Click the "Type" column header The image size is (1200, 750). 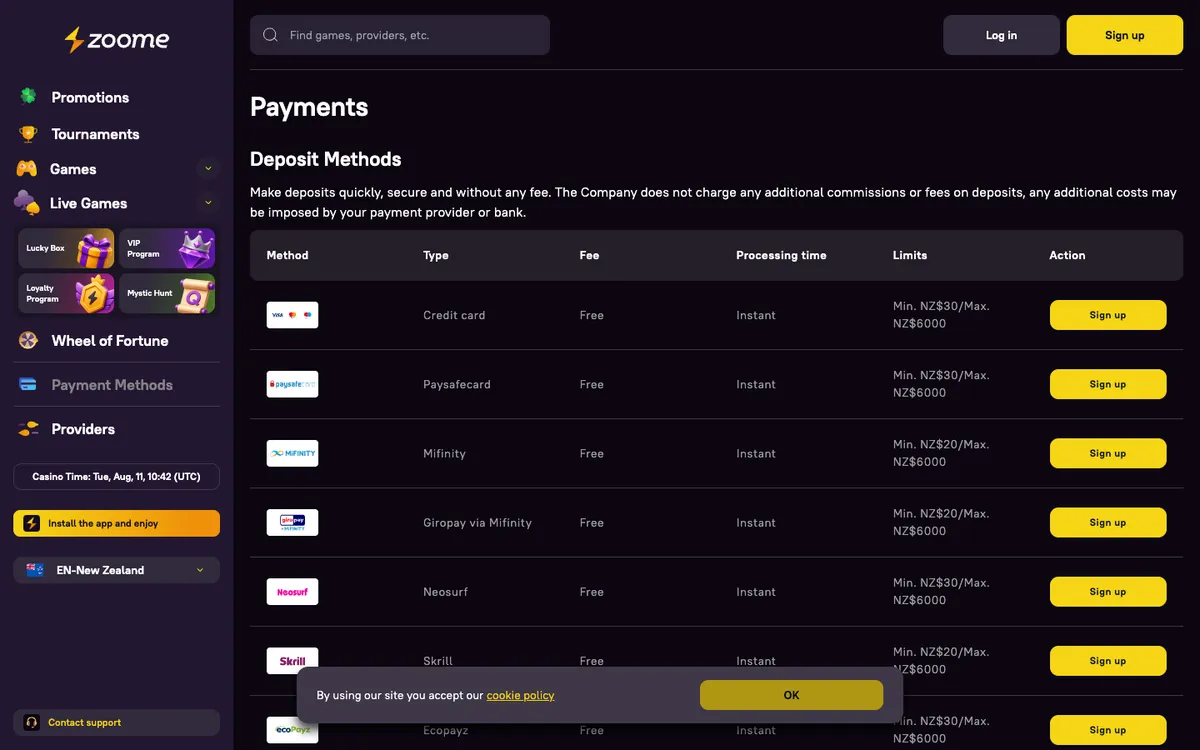[436, 255]
